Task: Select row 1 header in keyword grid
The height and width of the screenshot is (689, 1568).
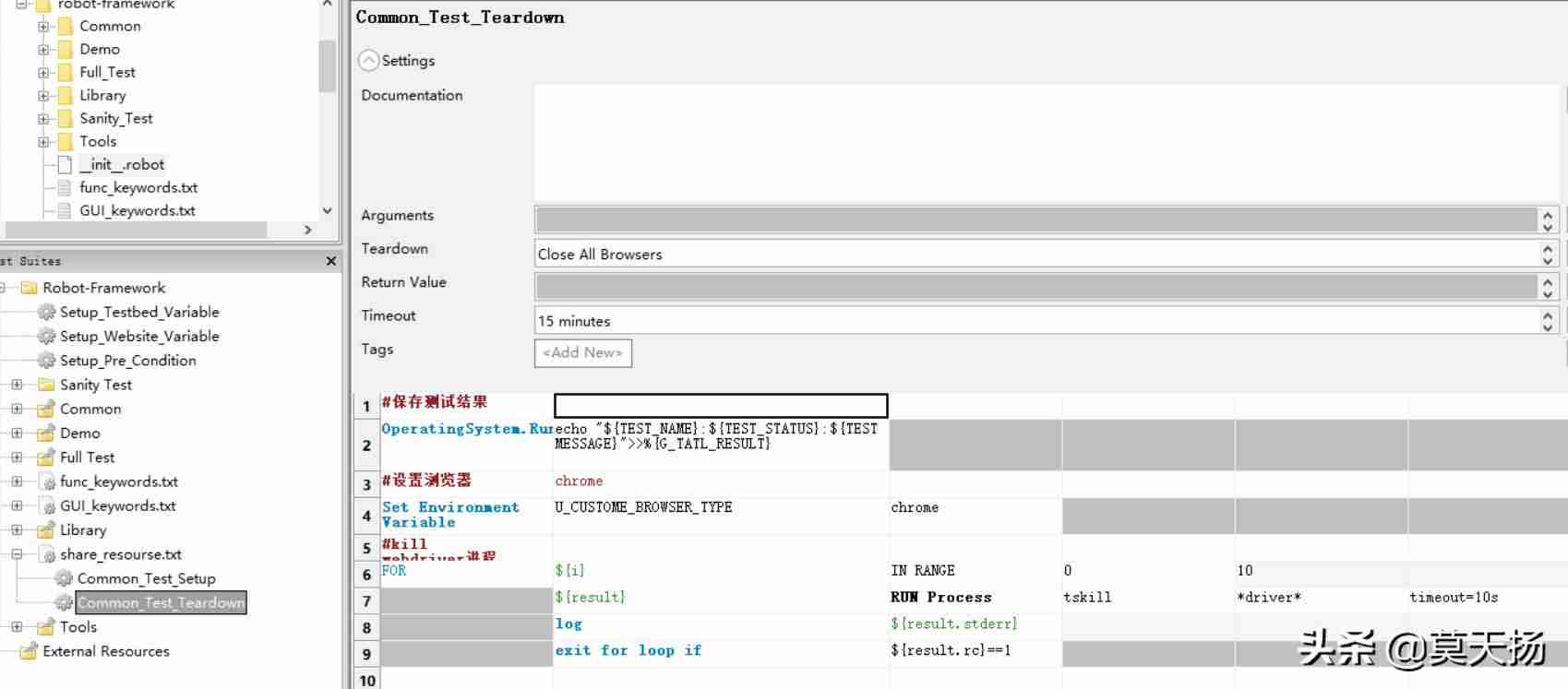Action: (366, 406)
